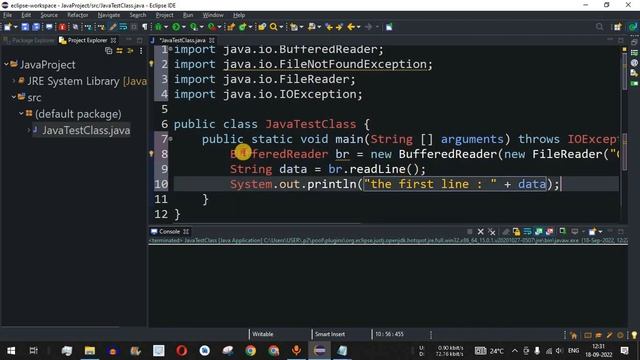
Task: Select the Project Explorer tab
Action: pyautogui.click(x=87, y=40)
